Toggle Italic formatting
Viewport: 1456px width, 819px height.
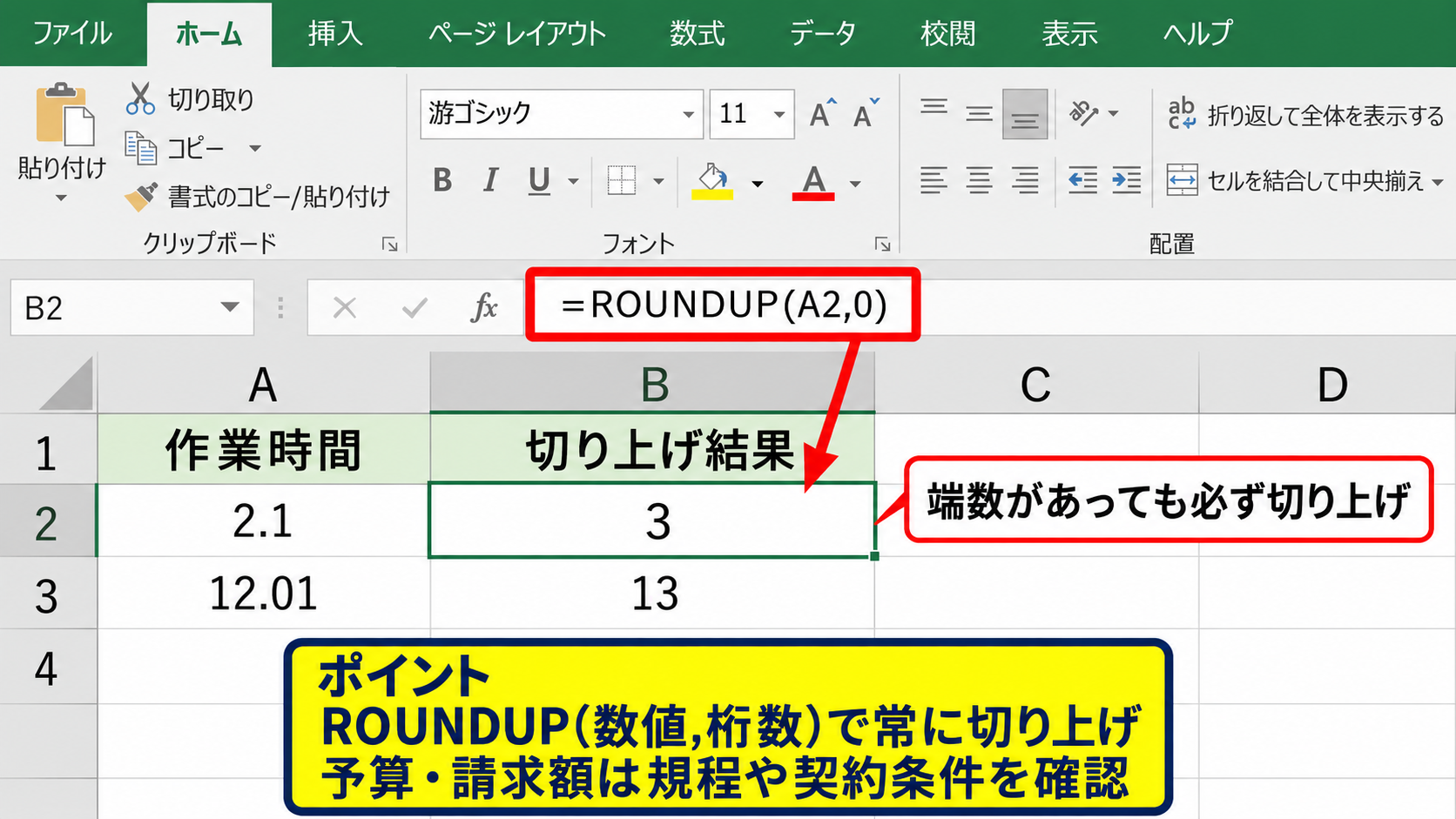(x=490, y=181)
